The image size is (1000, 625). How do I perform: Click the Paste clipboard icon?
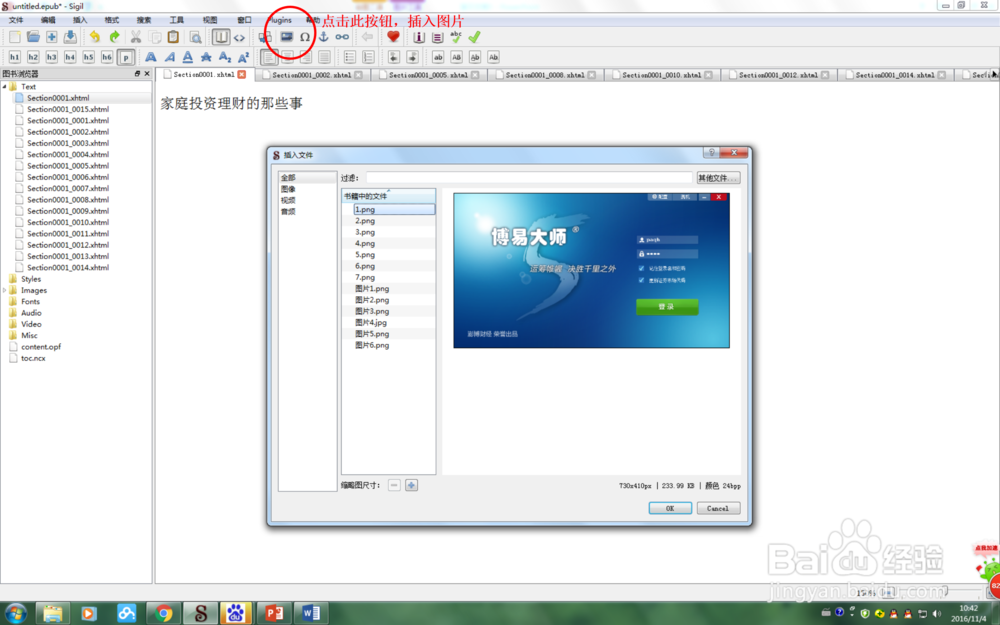click(173, 37)
